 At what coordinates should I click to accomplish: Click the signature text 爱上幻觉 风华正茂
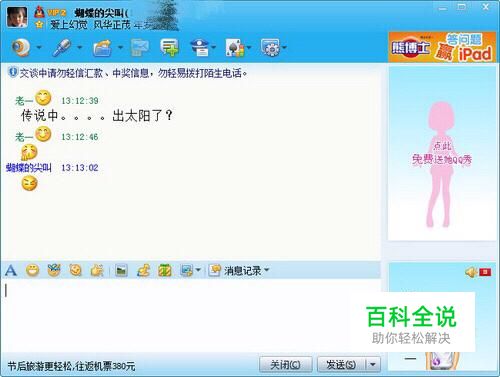click(x=90, y=25)
